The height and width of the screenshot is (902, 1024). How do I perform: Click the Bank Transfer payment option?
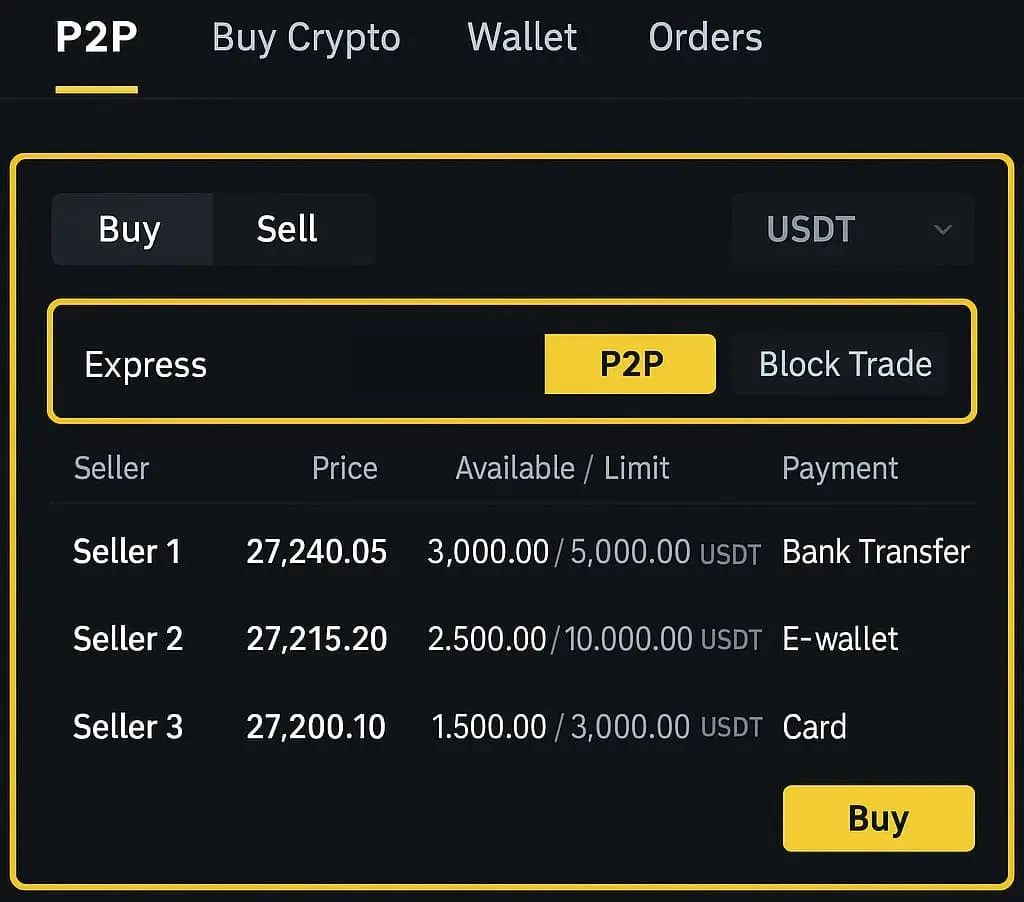pyautogui.click(x=876, y=552)
